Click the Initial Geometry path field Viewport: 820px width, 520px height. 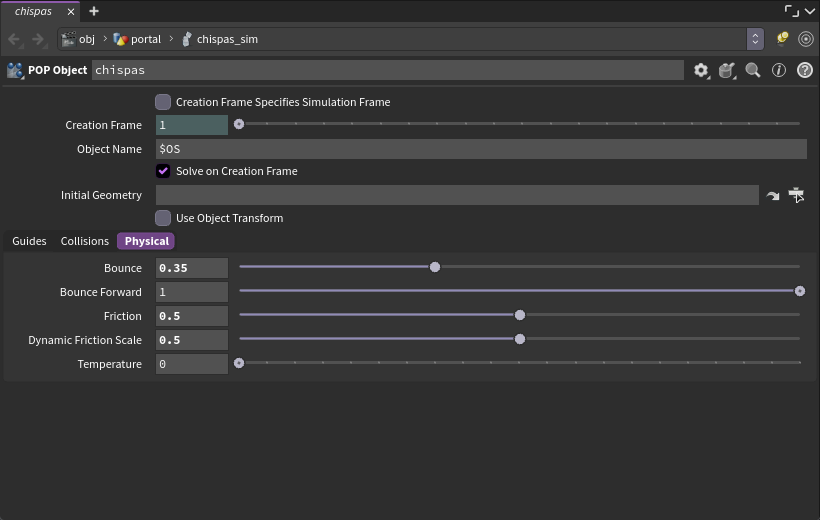(x=457, y=195)
